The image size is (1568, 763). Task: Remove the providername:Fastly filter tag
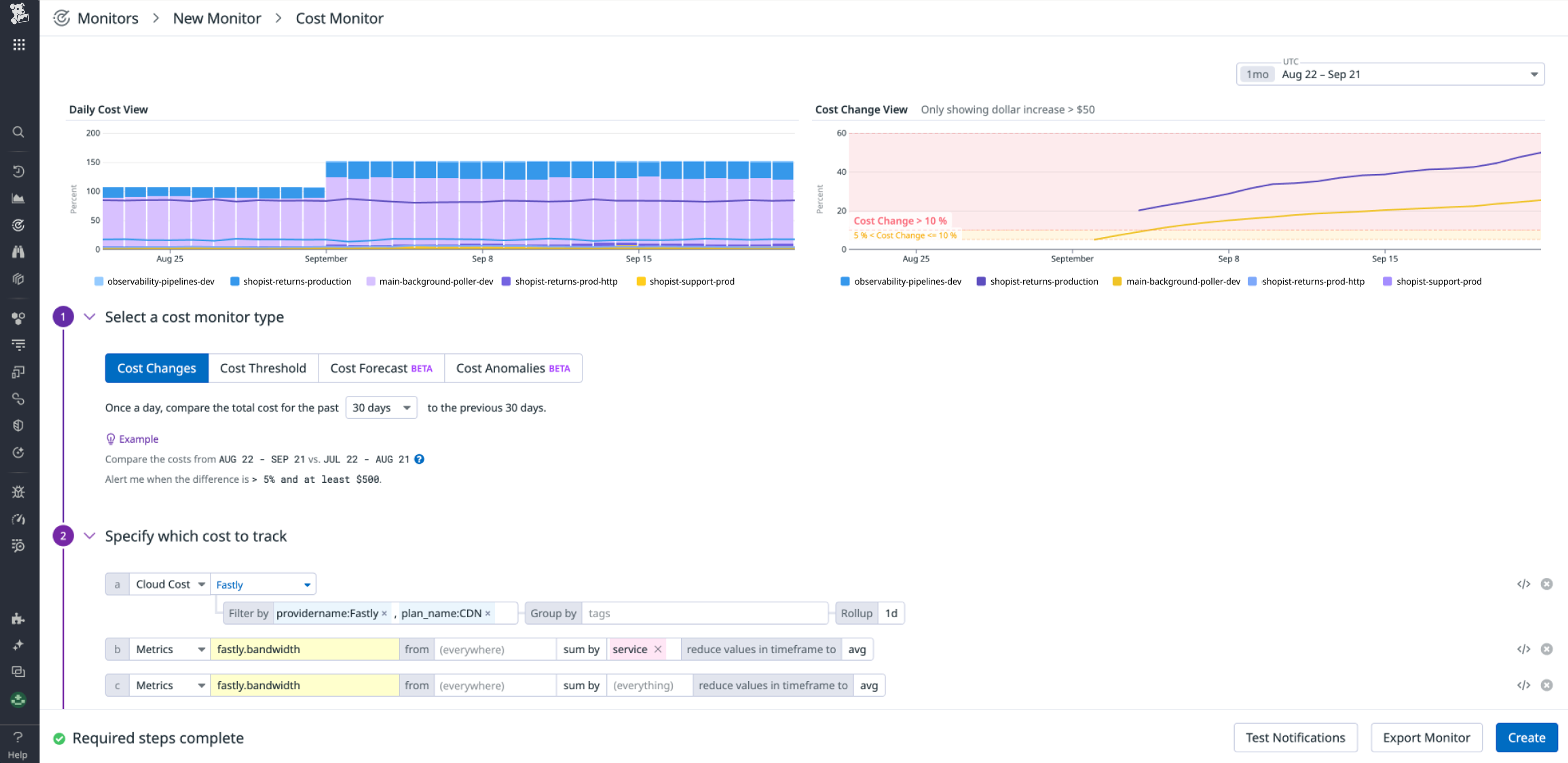pos(385,613)
